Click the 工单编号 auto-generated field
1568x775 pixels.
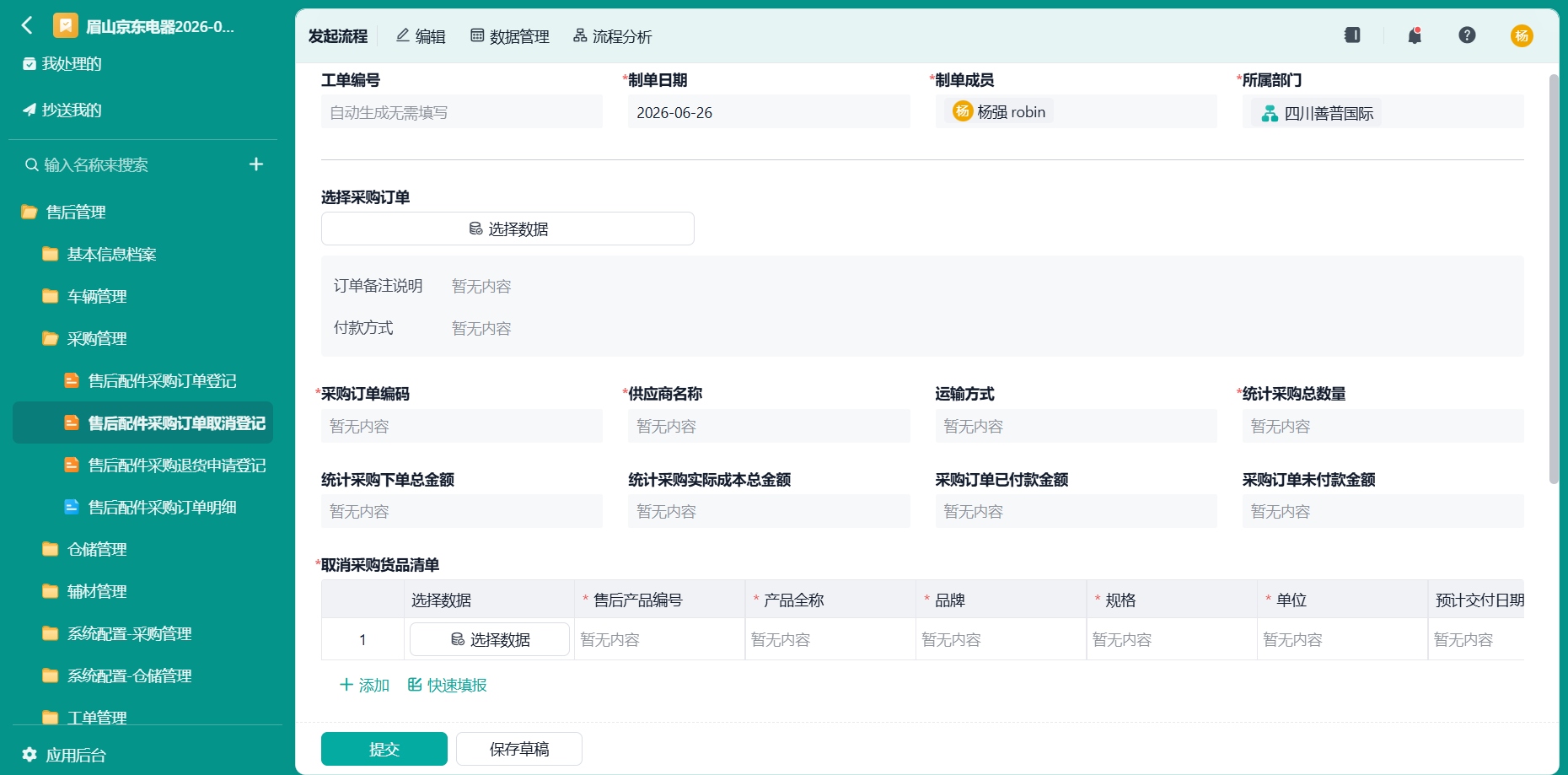tap(462, 112)
